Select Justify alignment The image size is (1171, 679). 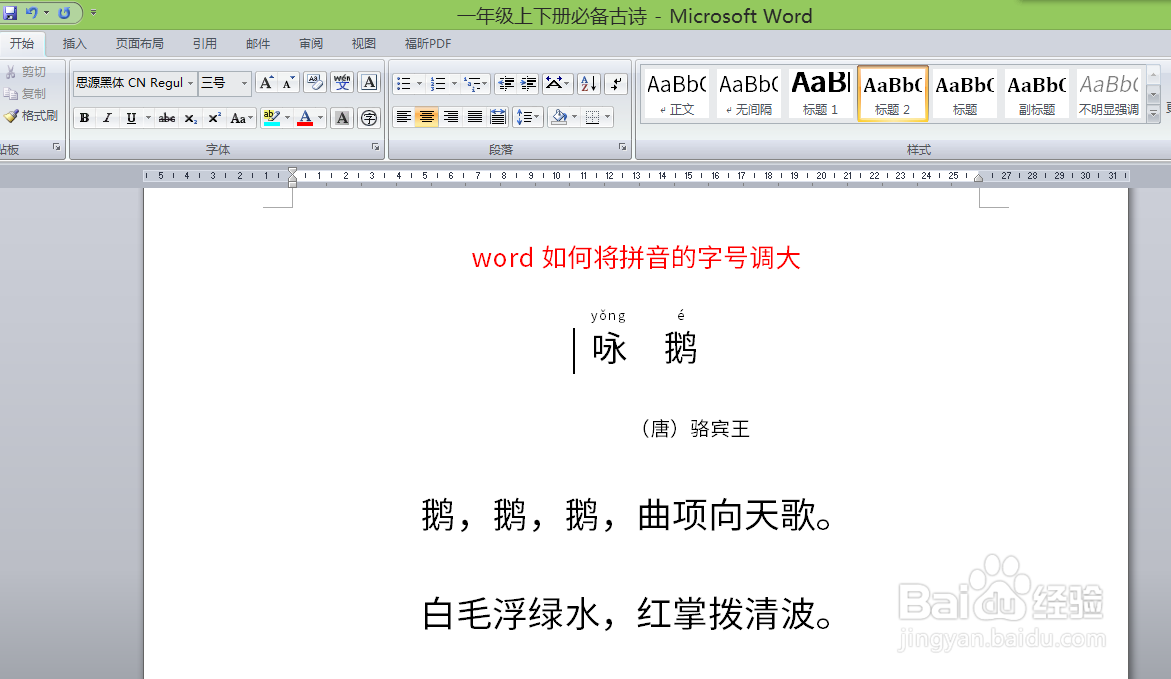coord(474,117)
